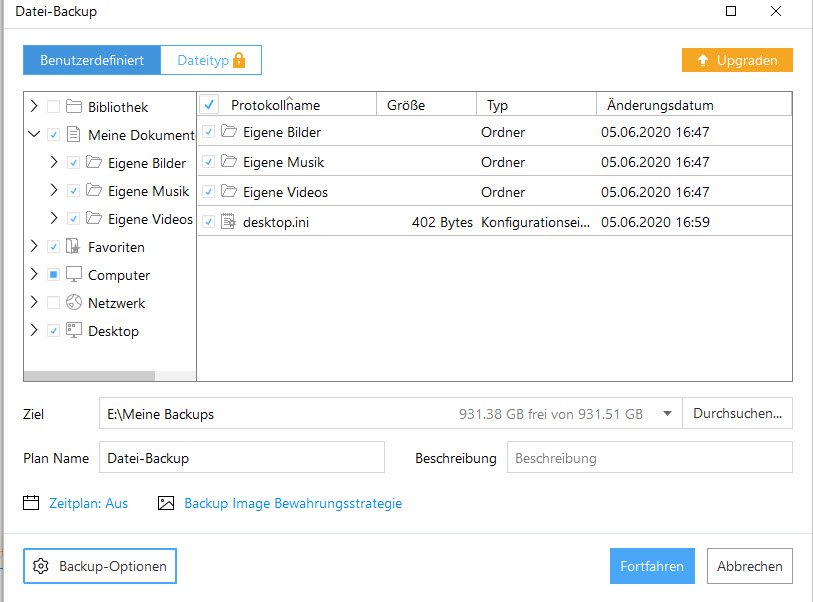Viewport: 813px width, 602px height.
Task: Uncheck the Eigene Musik row in file list
Action: coord(208,162)
